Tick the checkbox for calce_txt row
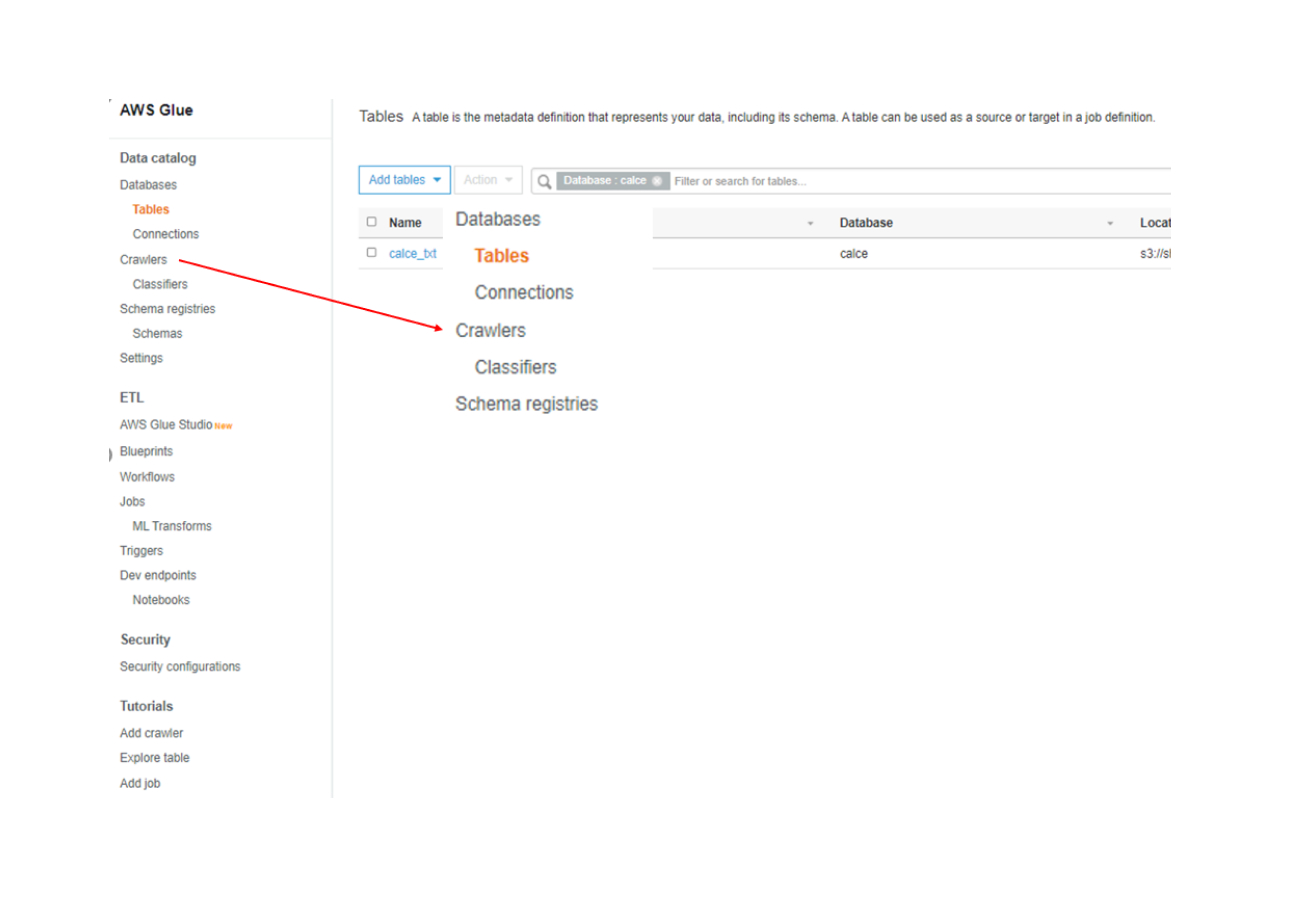Image resolution: width=1290 pixels, height=910 pixels. (372, 254)
